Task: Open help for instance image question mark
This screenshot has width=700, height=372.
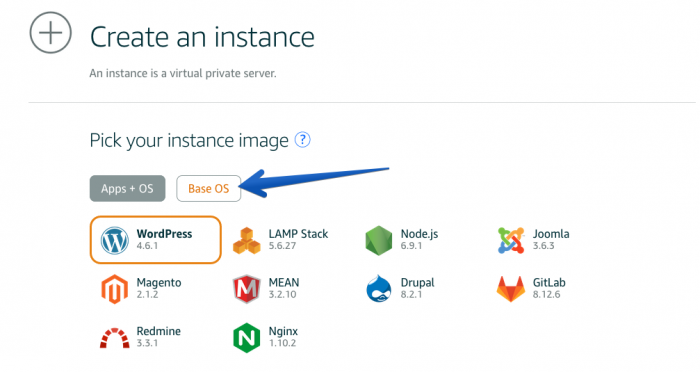Action: 302,140
